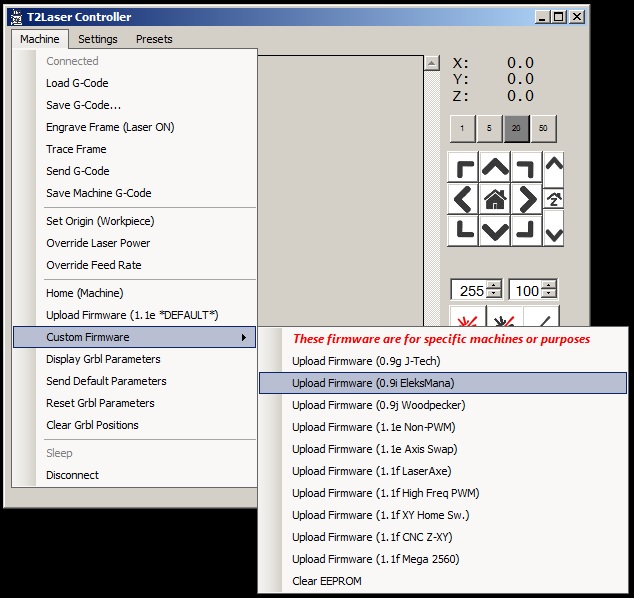Select Send Default Parameters
Image resolution: width=634 pixels, height=598 pixels.
134,381
